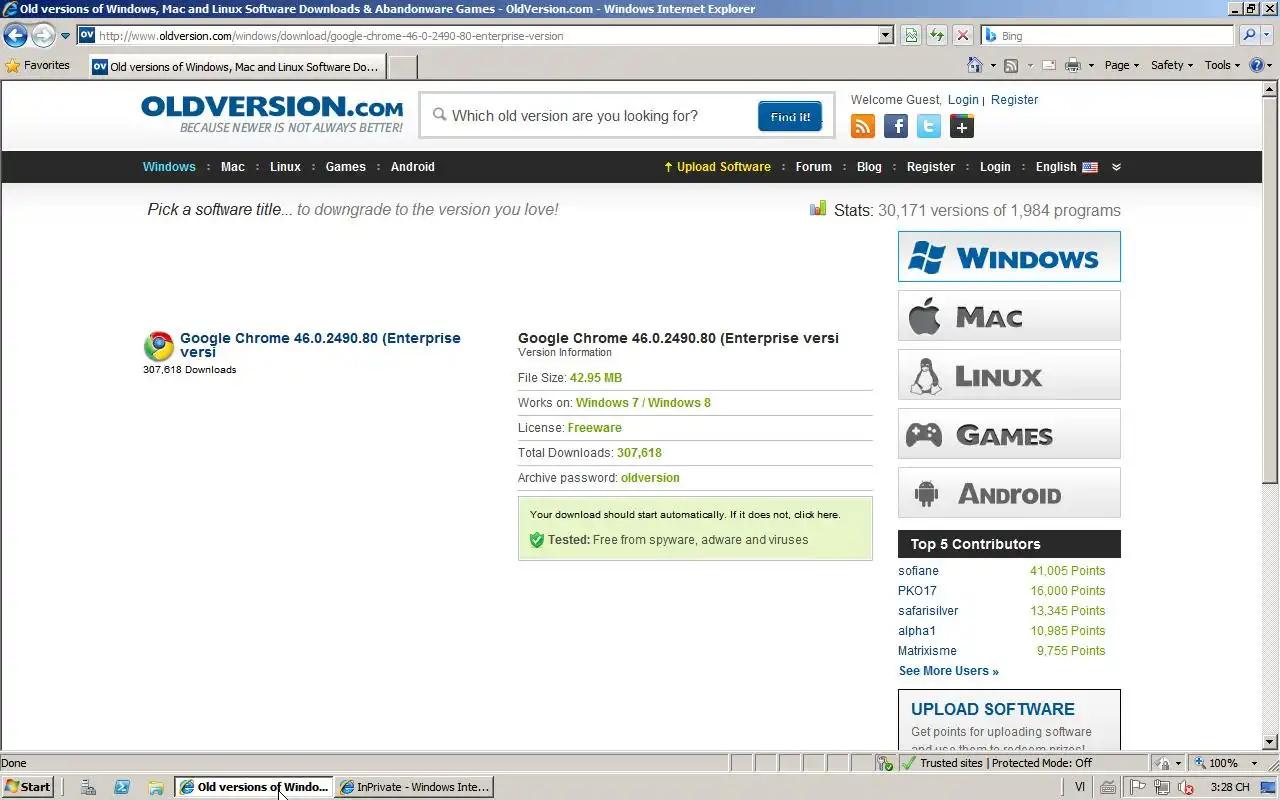Go back with the browser Back arrow

pos(15,35)
